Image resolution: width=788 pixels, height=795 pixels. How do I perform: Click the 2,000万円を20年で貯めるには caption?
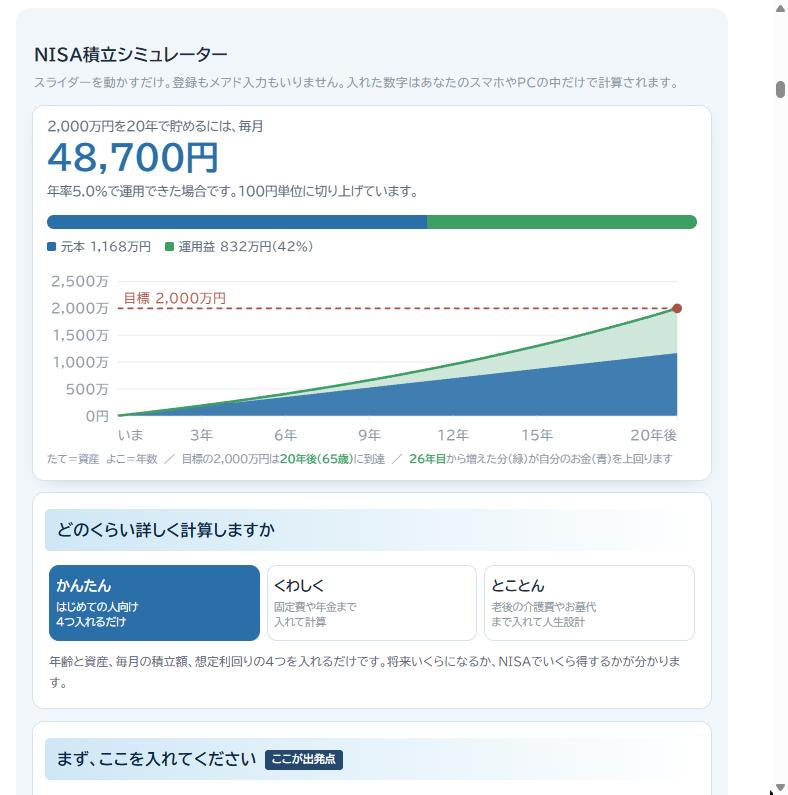155,126
